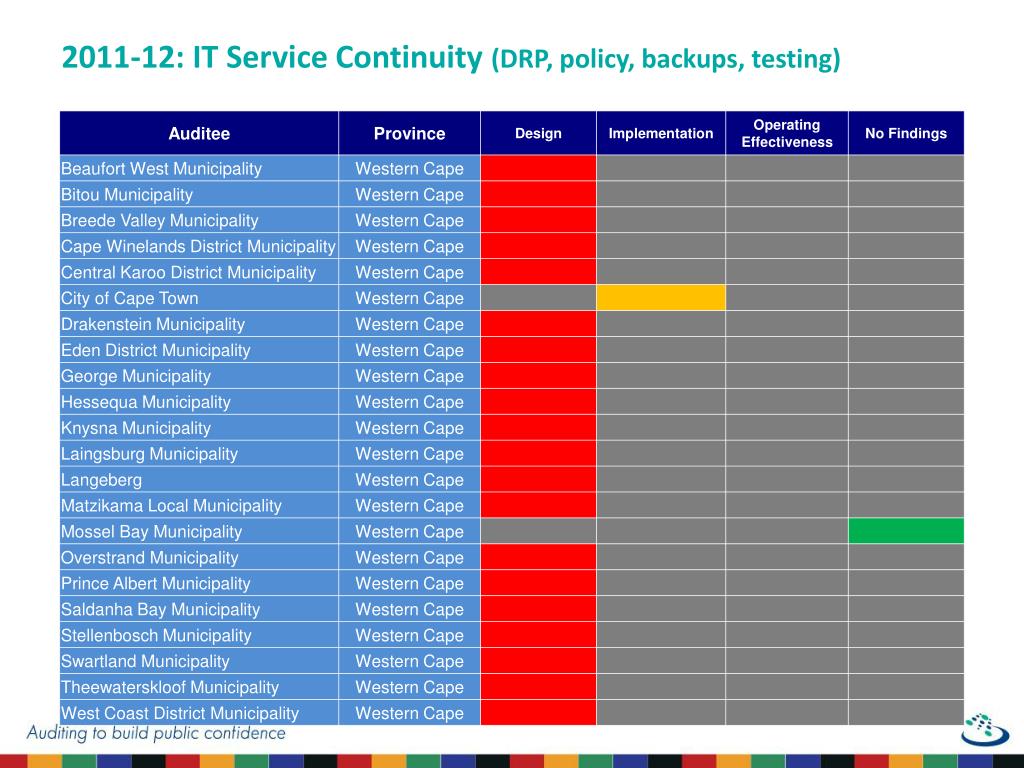Select the Operating Effectiveness column header
1024x768 pixels.
point(787,133)
